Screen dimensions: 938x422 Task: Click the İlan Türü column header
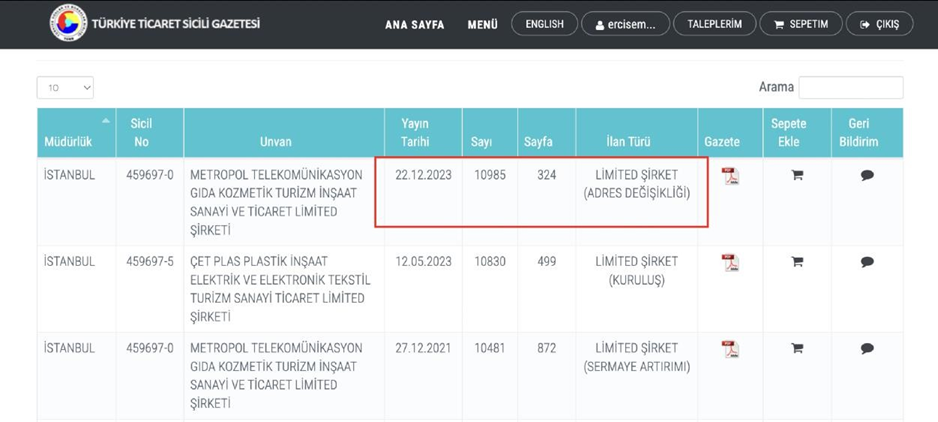(636, 133)
